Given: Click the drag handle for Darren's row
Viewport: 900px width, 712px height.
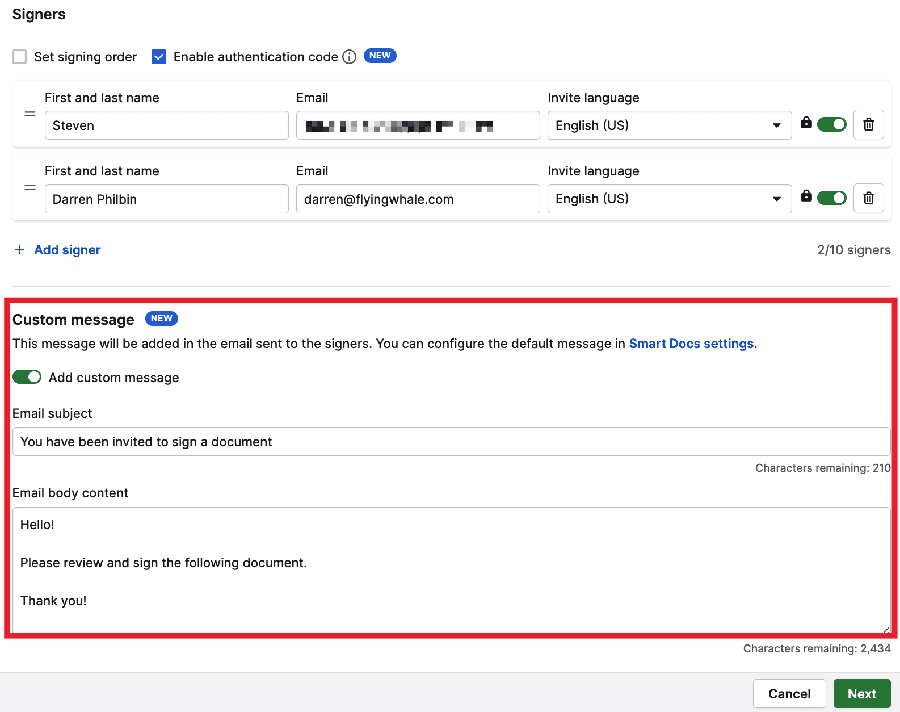Looking at the screenshot, I should 29,186.
